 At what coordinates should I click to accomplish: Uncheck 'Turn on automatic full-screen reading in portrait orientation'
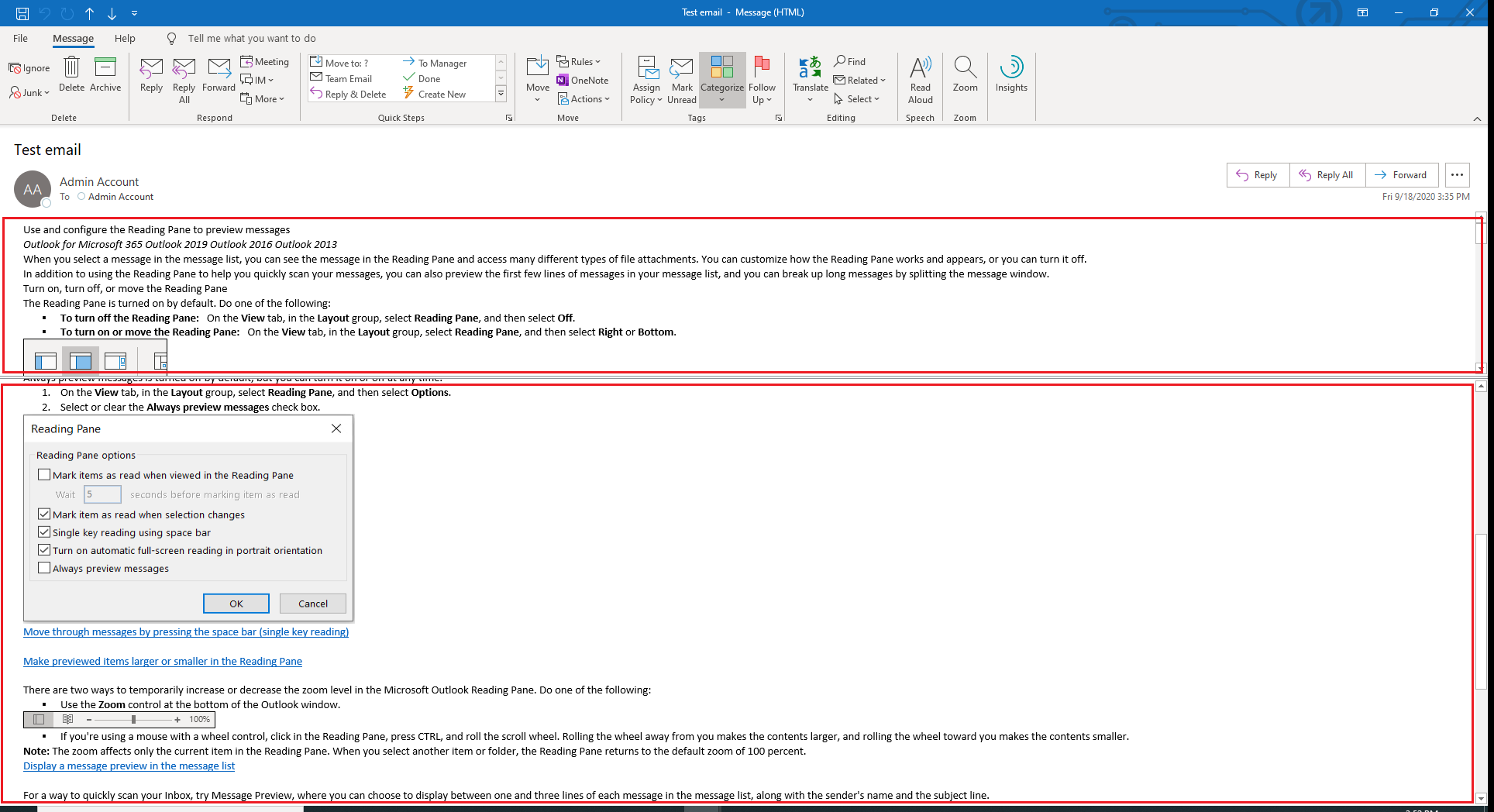tap(44, 549)
